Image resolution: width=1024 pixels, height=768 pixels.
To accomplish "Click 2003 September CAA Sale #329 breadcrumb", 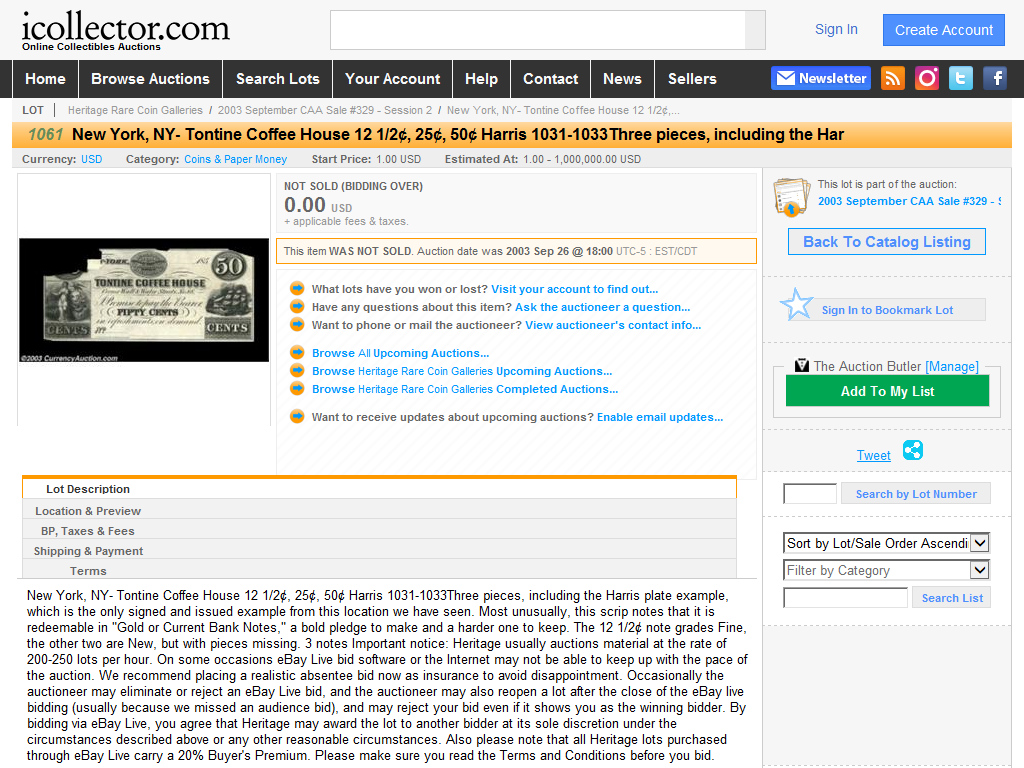I will coord(325,110).
